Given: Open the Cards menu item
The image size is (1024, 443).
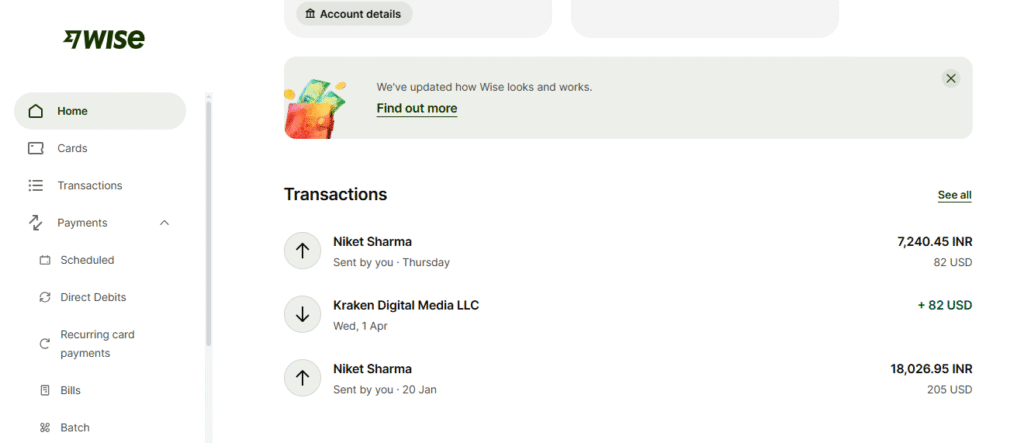Looking at the screenshot, I should (72, 148).
